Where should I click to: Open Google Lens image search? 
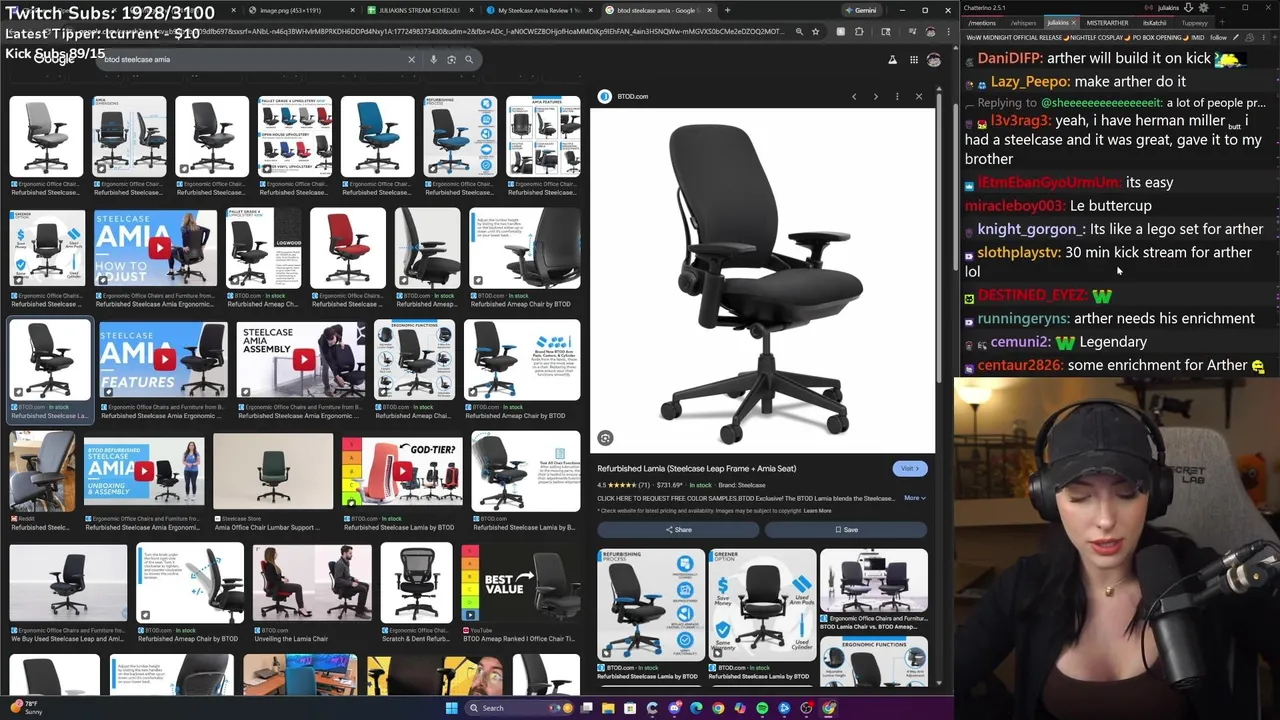451,59
